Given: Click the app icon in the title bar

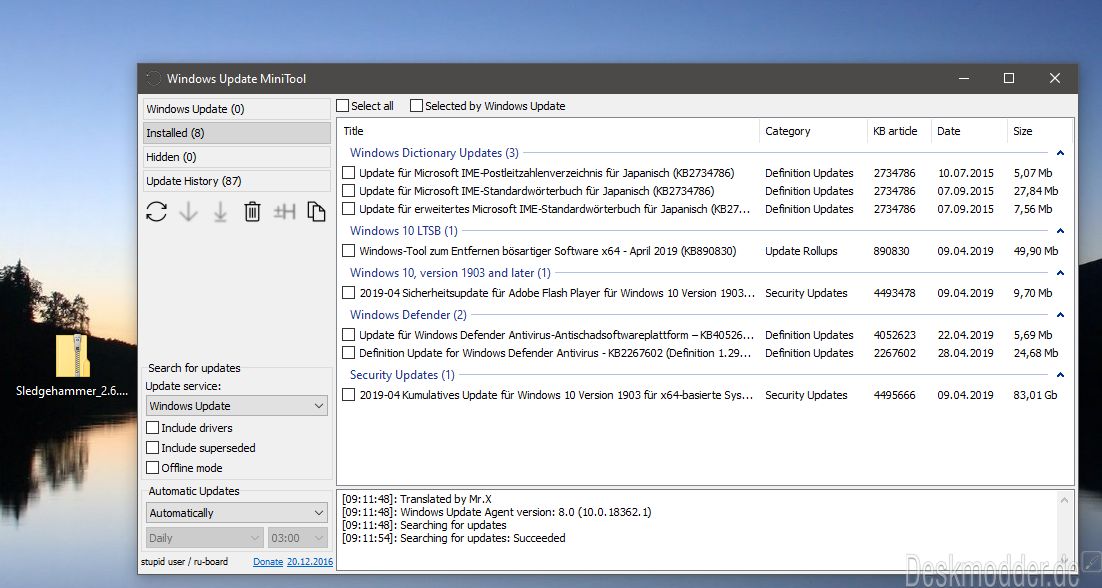Looking at the screenshot, I should pyautogui.click(x=153, y=79).
